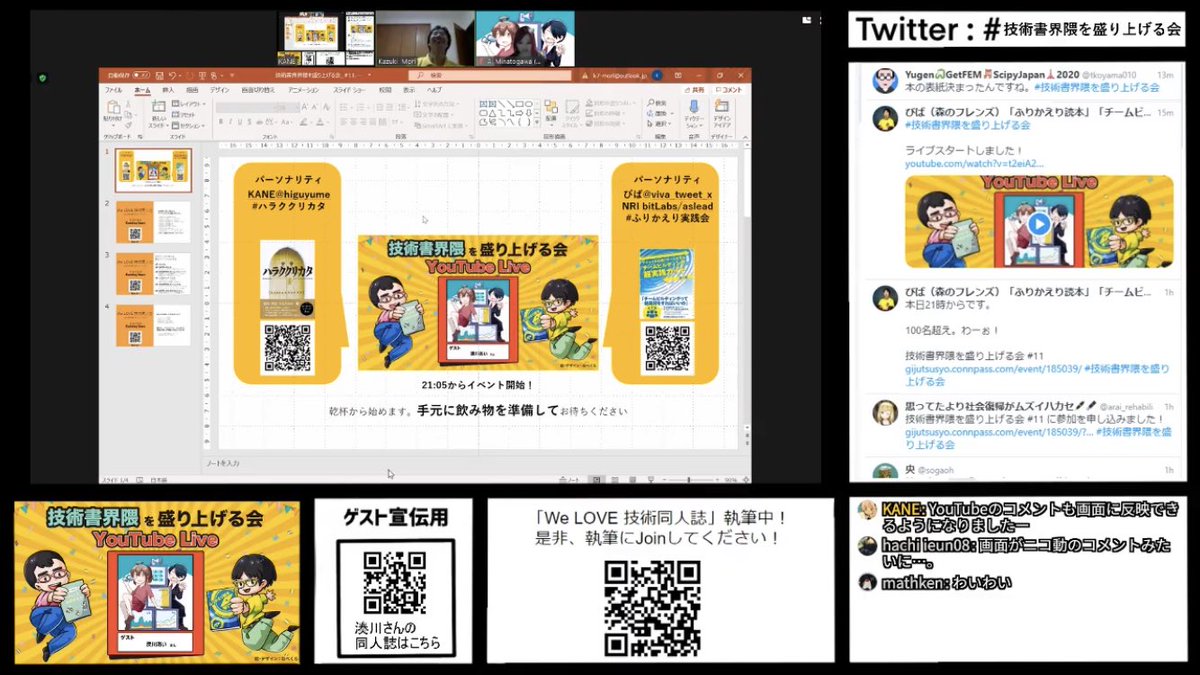Select slide 1 thumbnail
The image size is (1200, 675).
pyautogui.click(x=153, y=170)
